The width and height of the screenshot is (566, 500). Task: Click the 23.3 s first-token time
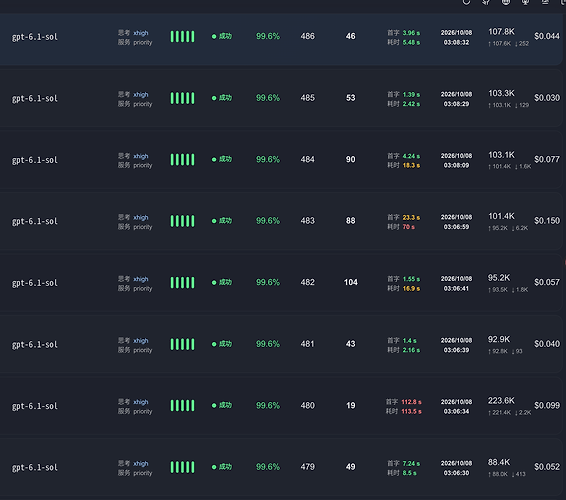tap(411, 218)
